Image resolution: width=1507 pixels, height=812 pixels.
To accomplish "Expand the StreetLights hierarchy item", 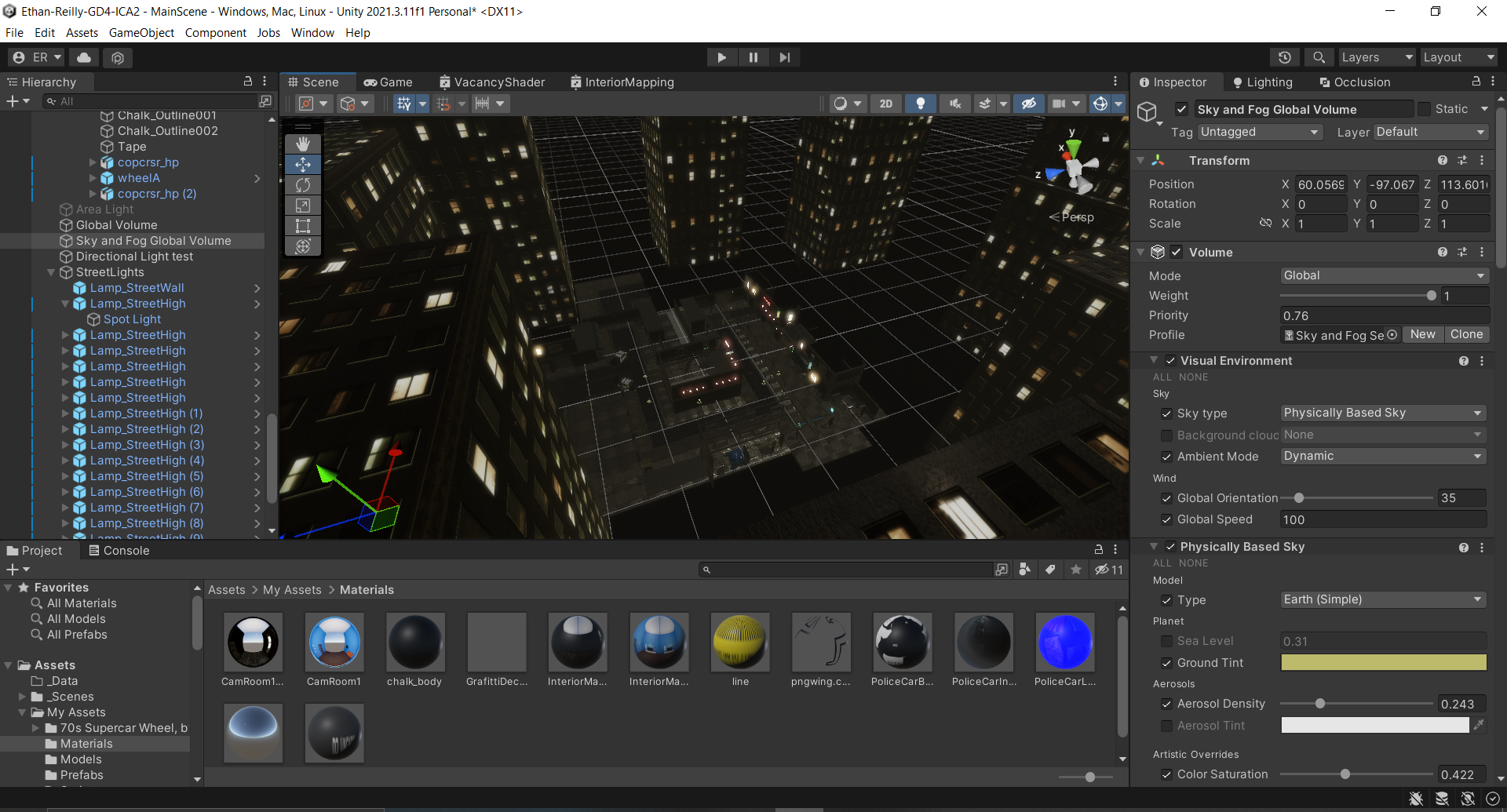I will tap(51, 272).
